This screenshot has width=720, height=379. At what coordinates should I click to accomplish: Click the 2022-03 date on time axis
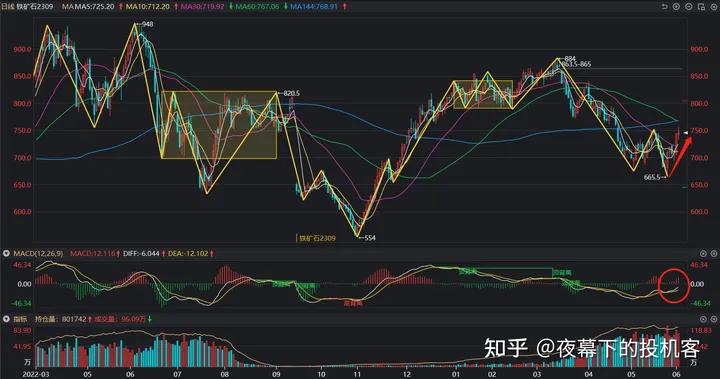pyautogui.click(x=35, y=374)
